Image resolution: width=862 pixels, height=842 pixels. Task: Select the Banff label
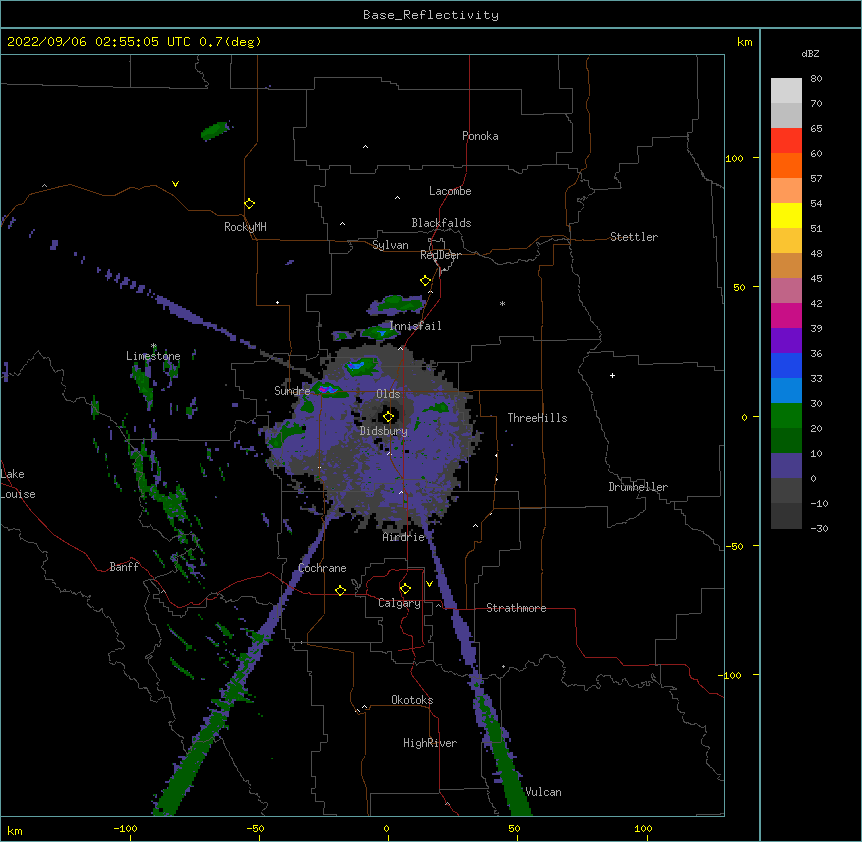click(x=124, y=567)
